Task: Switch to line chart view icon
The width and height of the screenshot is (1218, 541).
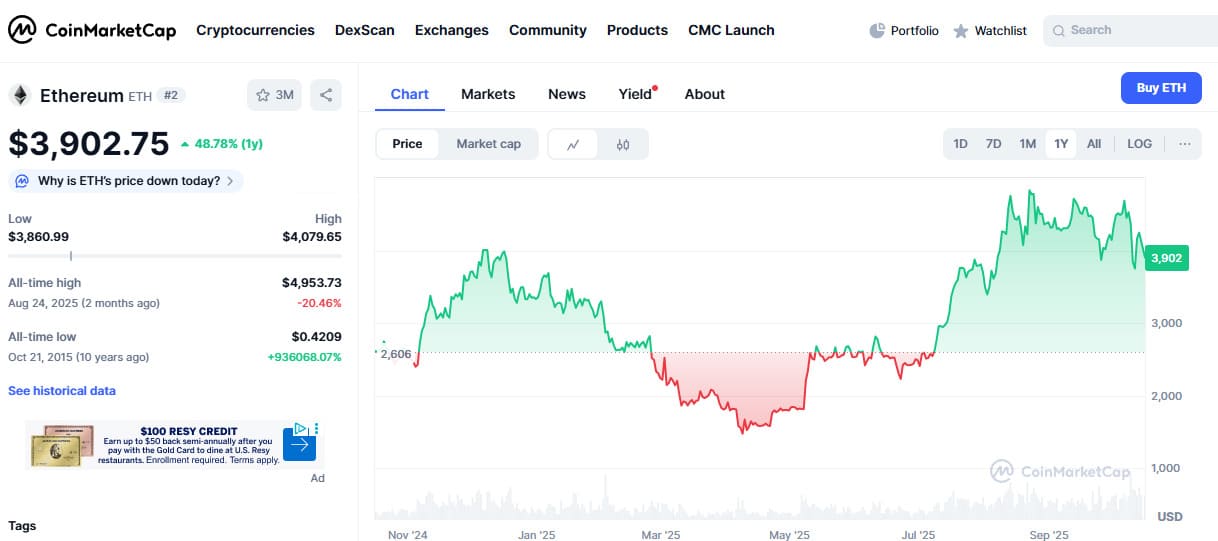Action: (x=573, y=144)
